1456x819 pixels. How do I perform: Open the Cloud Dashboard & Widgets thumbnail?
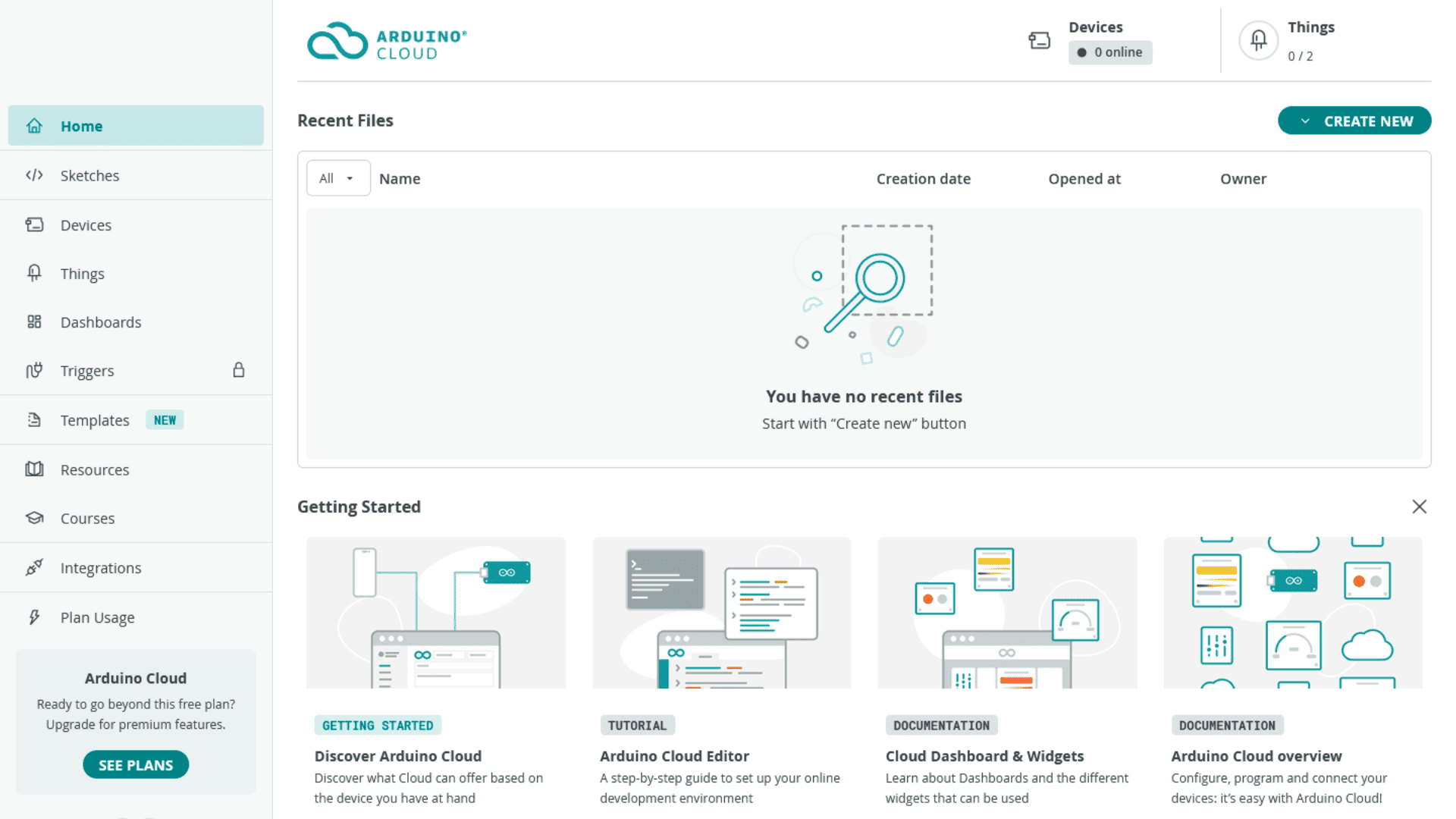(x=1007, y=613)
